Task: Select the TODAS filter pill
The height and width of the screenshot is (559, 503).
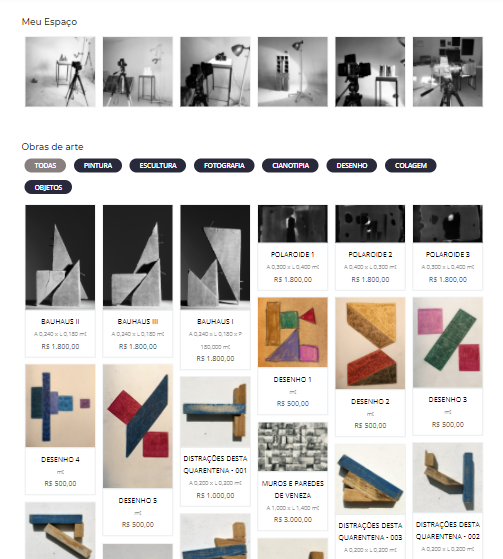Action: click(45, 165)
